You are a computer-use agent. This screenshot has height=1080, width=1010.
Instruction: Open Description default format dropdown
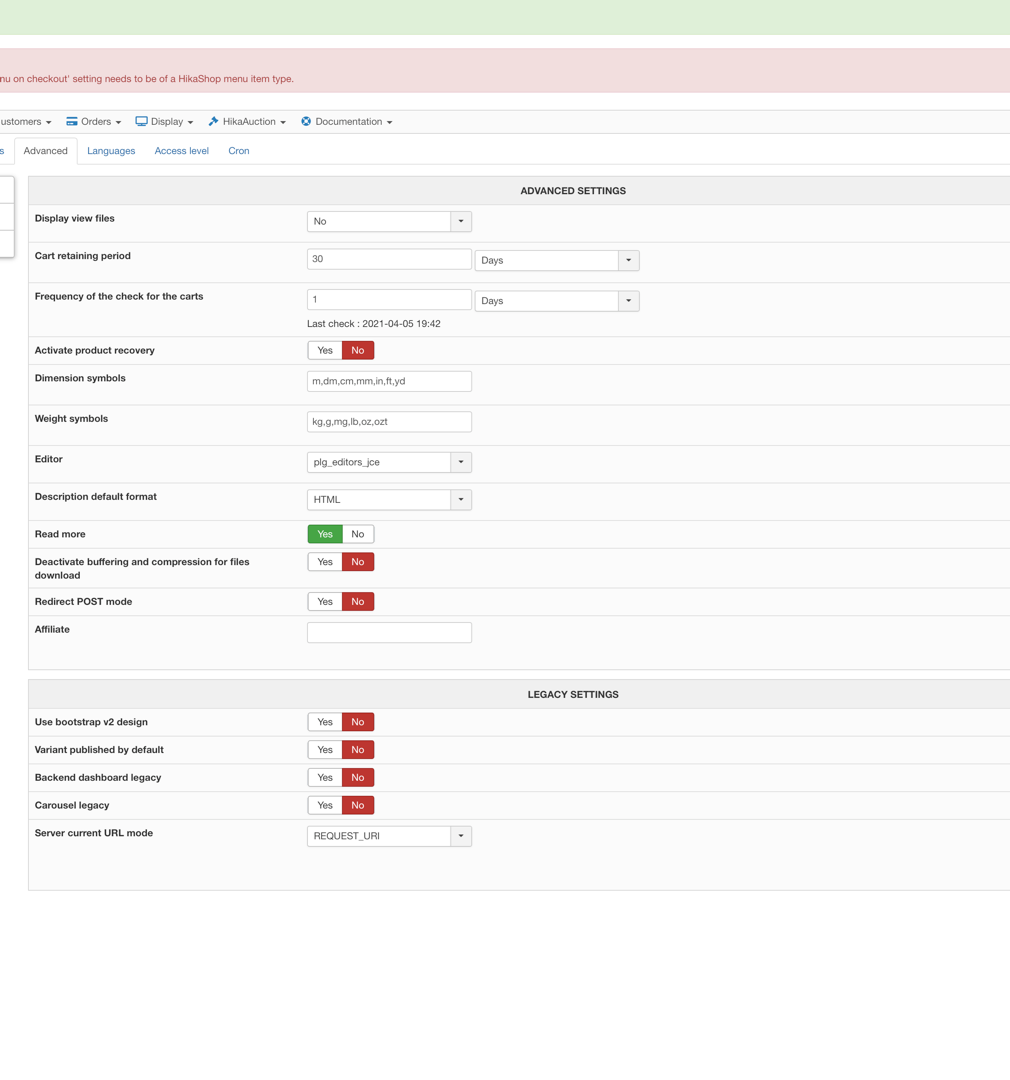pos(389,499)
